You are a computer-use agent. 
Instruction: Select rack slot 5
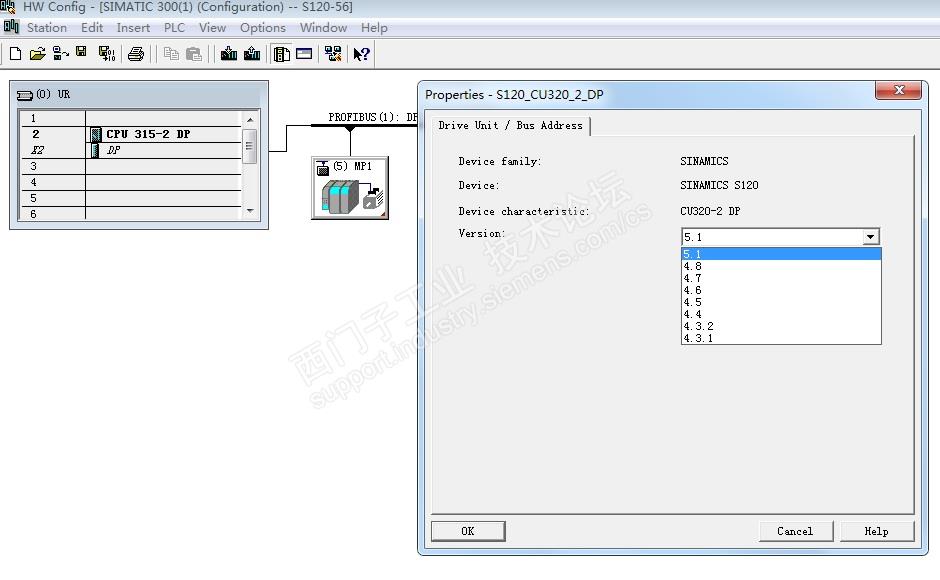tap(131, 199)
